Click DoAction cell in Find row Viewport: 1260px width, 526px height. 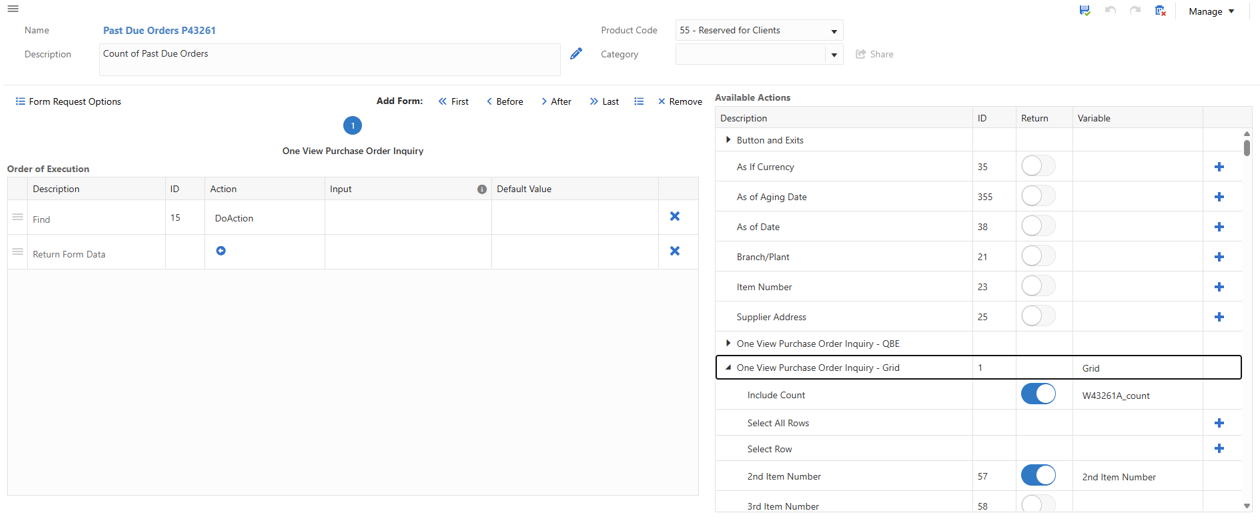pos(264,217)
